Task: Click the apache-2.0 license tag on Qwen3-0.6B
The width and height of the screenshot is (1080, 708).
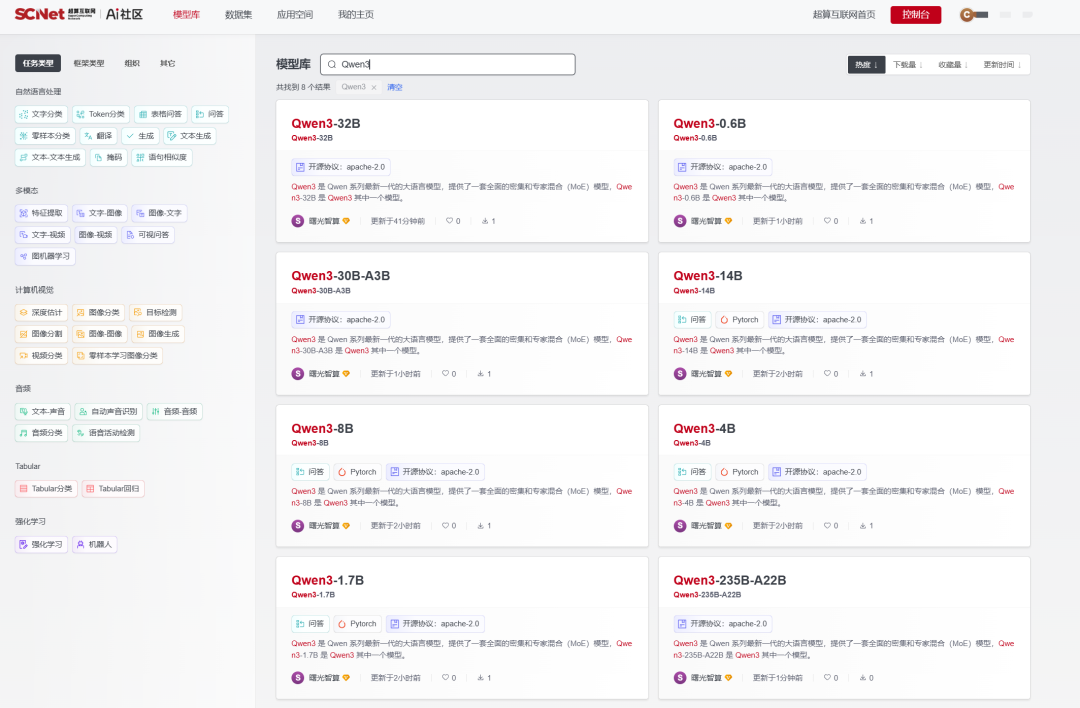Action: tap(723, 167)
